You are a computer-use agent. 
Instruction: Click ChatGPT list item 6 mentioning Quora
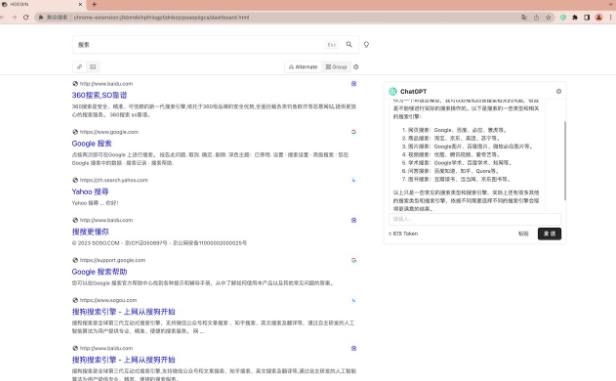451,171
